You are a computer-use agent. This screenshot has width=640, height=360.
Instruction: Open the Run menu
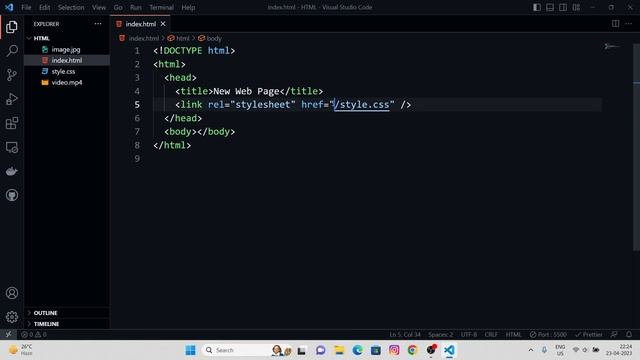click(x=136, y=7)
